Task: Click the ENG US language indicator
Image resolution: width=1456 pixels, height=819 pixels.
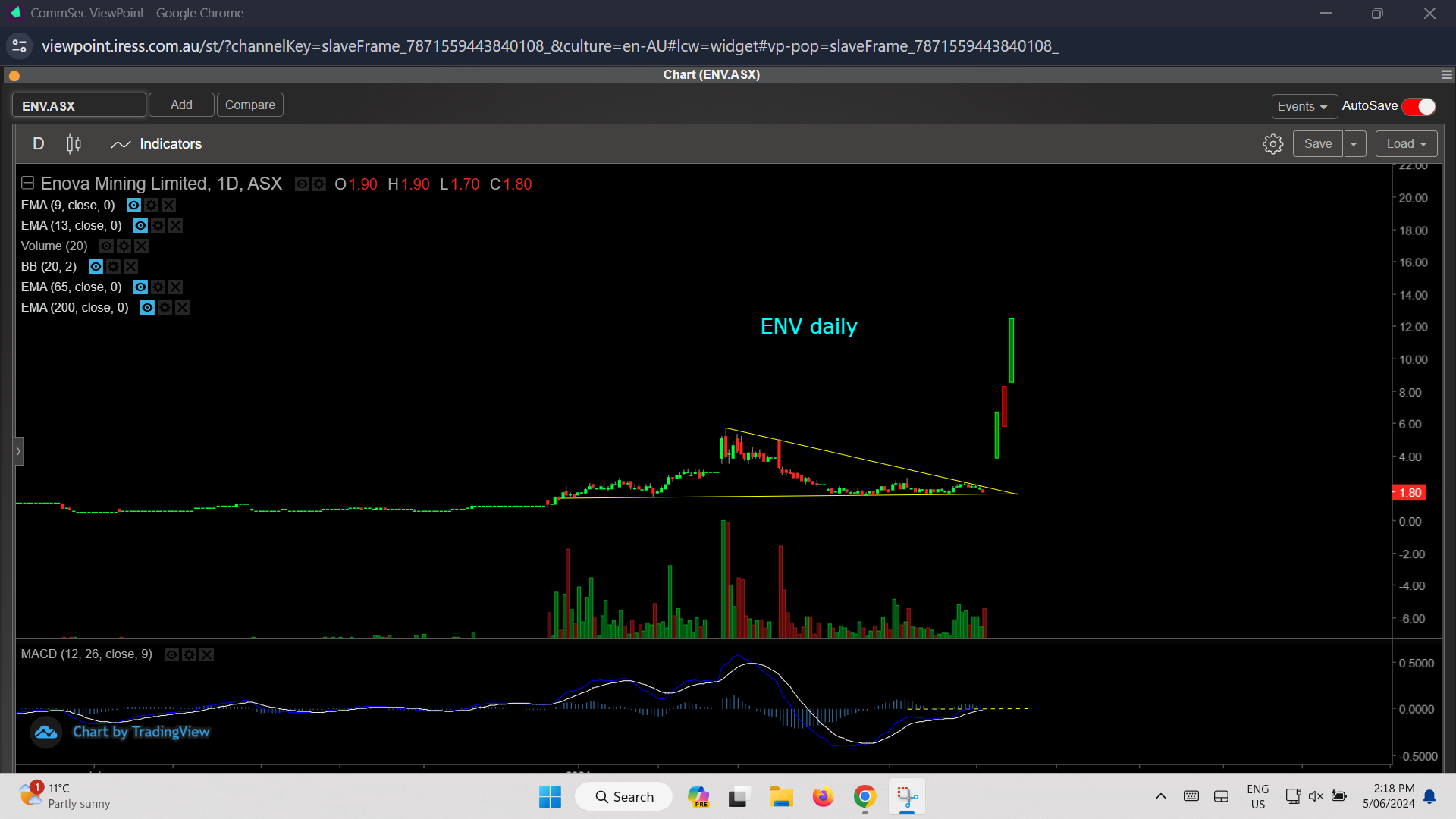Action: 1257,796
